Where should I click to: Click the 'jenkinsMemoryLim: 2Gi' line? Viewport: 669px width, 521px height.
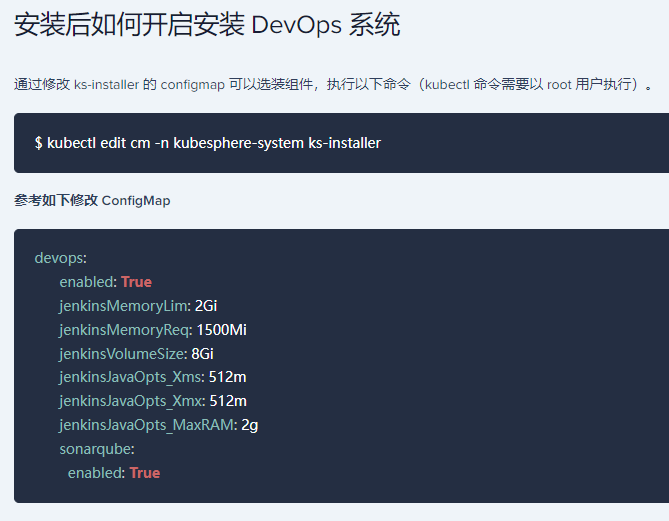coord(138,306)
